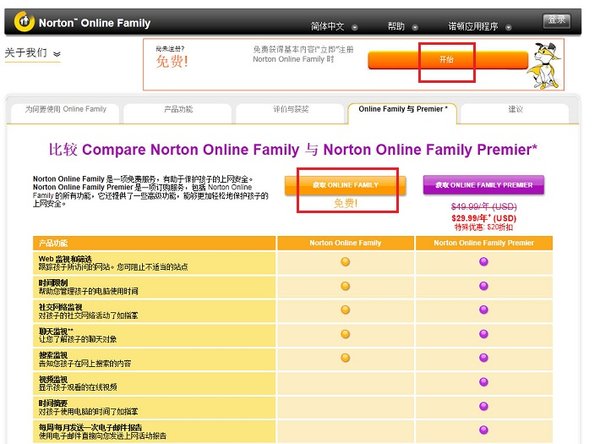Viewport: 600px width, 444px height.
Task: Open the 为何要使用 Online Family tab
Action: [65, 109]
